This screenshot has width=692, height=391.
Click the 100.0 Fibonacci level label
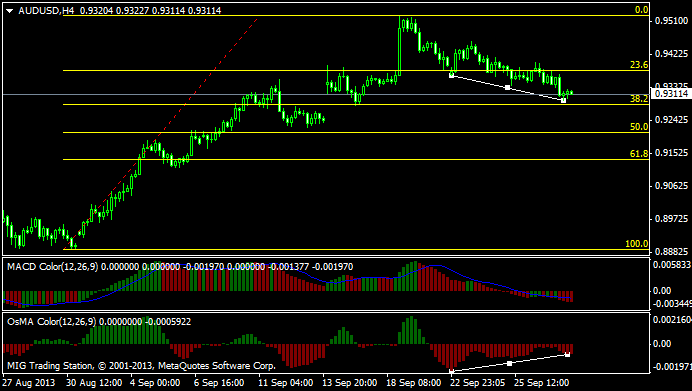pyautogui.click(x=637, y=244)
